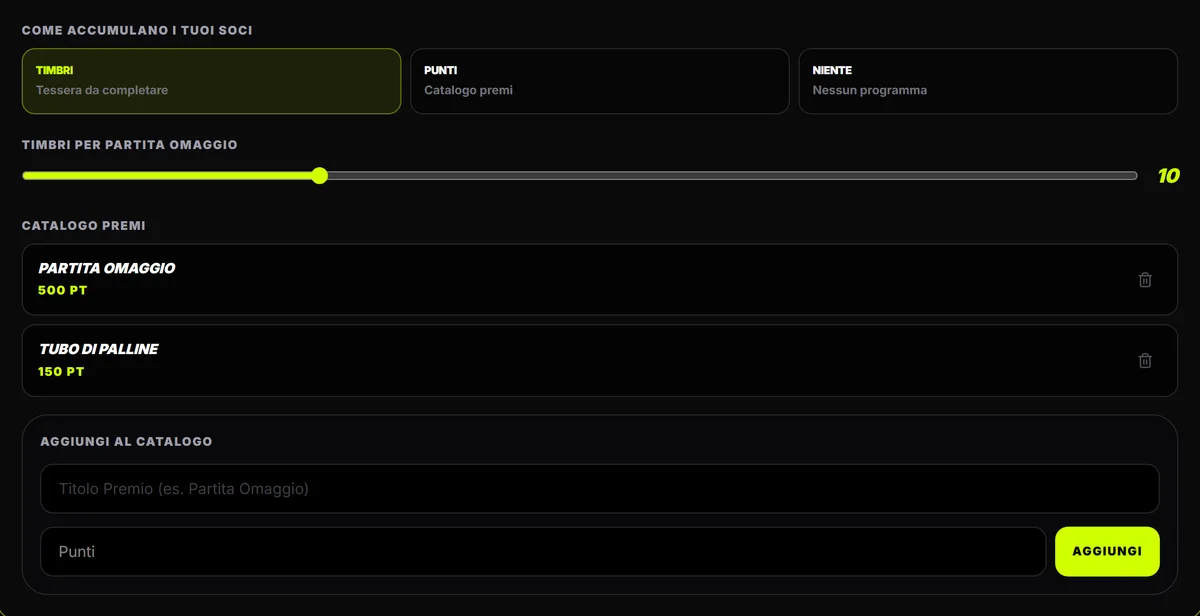Image resolution: width=1200 pixels, height=616 pixels.
Task: Delete the Partita Omaggio reward
Action: [1145, 280]
